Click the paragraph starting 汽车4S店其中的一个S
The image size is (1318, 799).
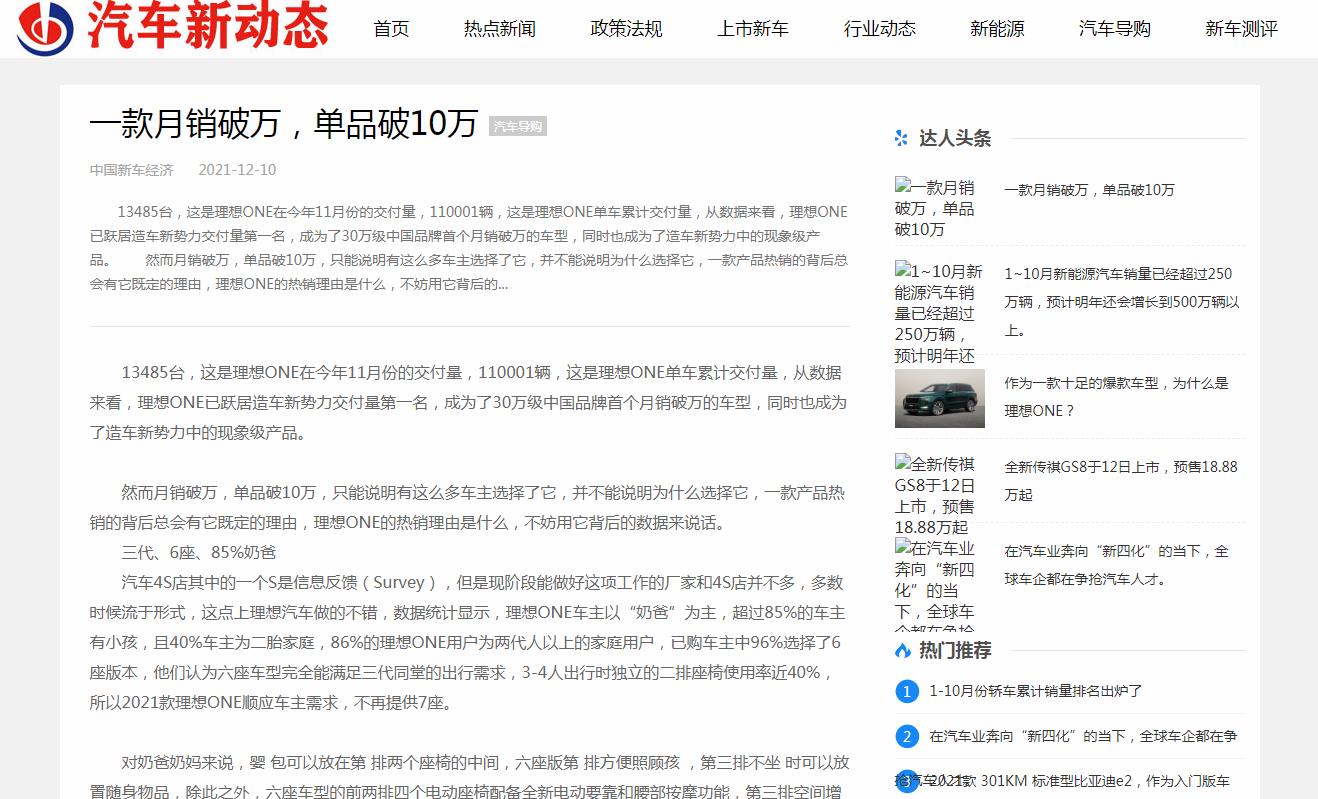[x=468, y=642]
